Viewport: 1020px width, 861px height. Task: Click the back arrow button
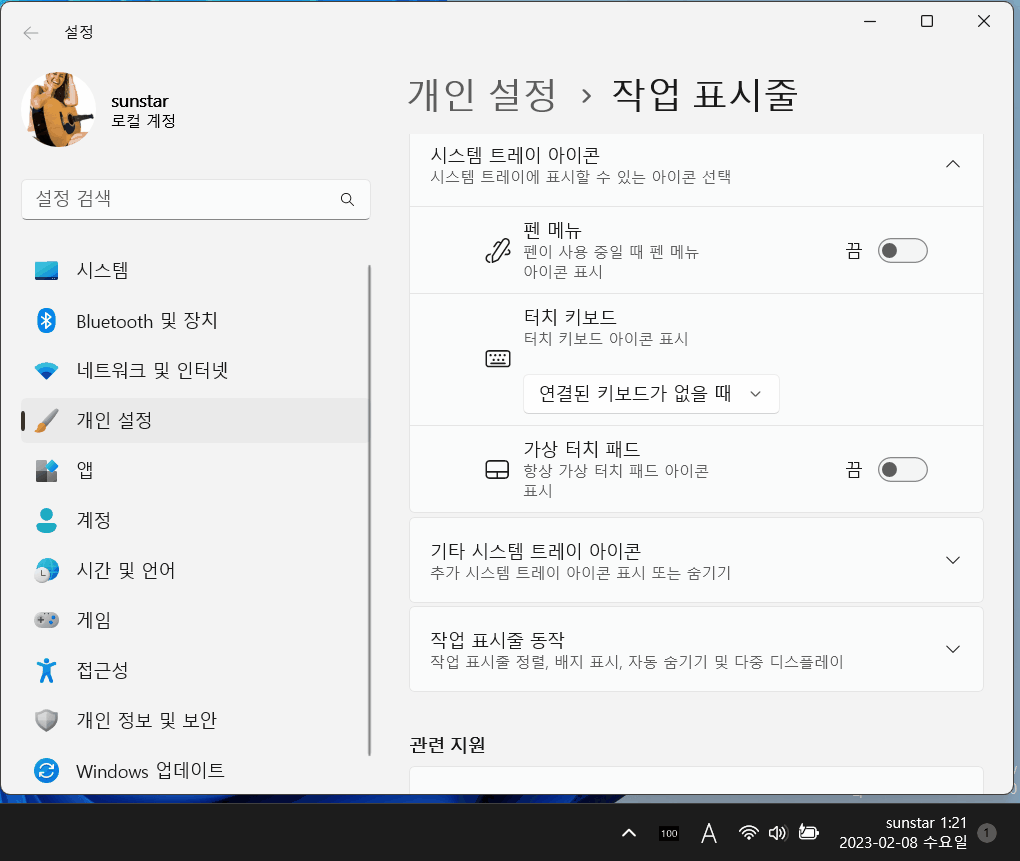(x=30, y=32)
